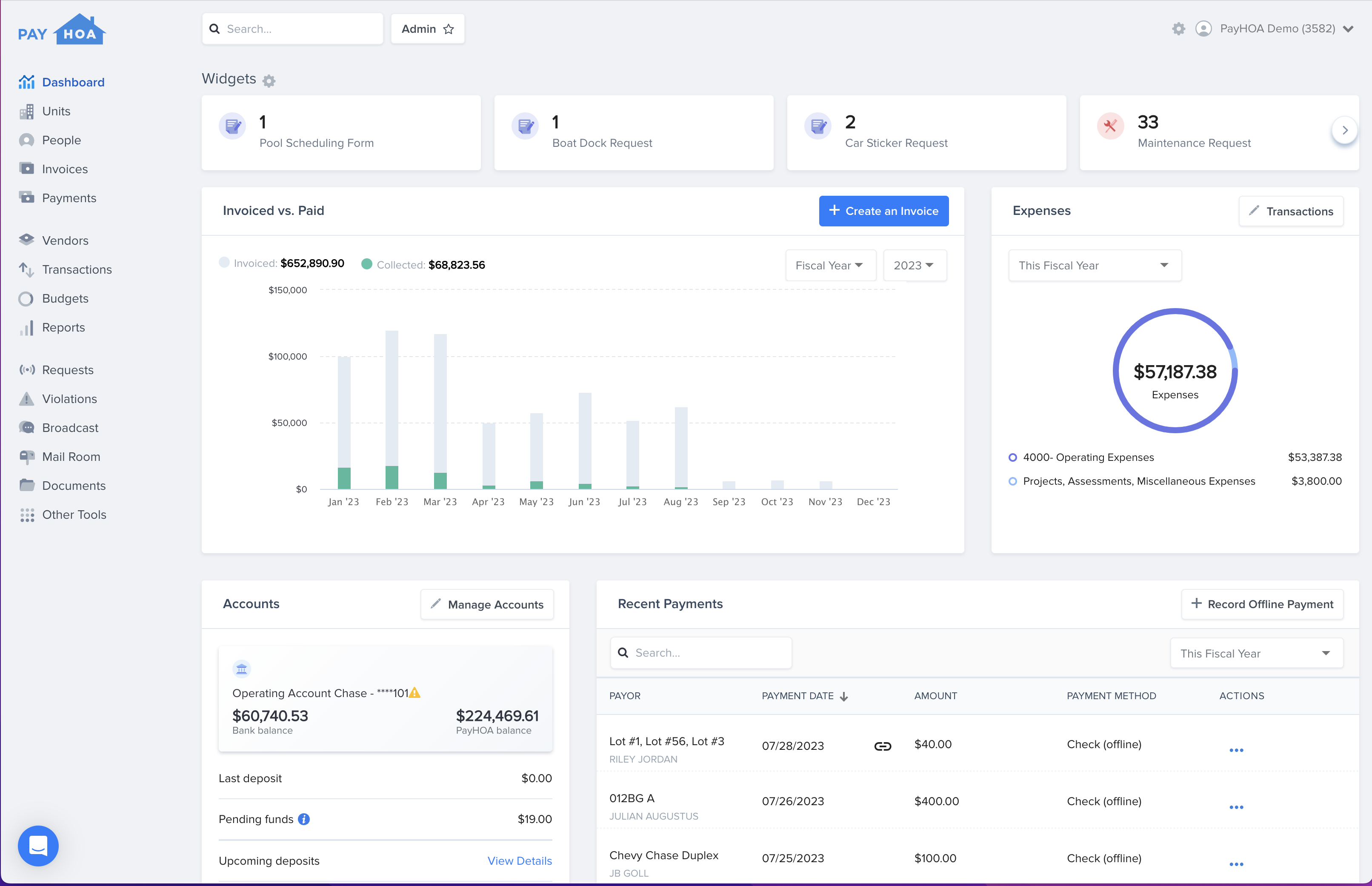Open the Maintenance Request widget wrench icon

[x=1110, y=126]
